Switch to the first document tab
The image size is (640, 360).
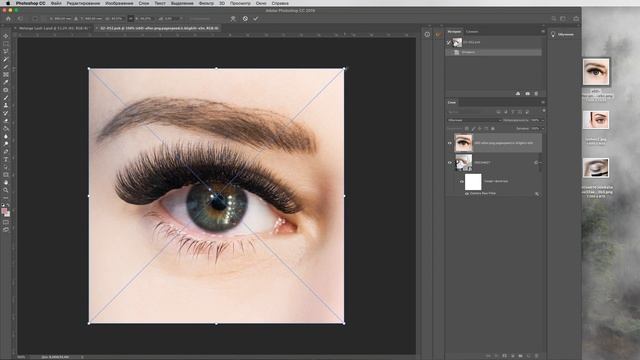coord(53,29)
